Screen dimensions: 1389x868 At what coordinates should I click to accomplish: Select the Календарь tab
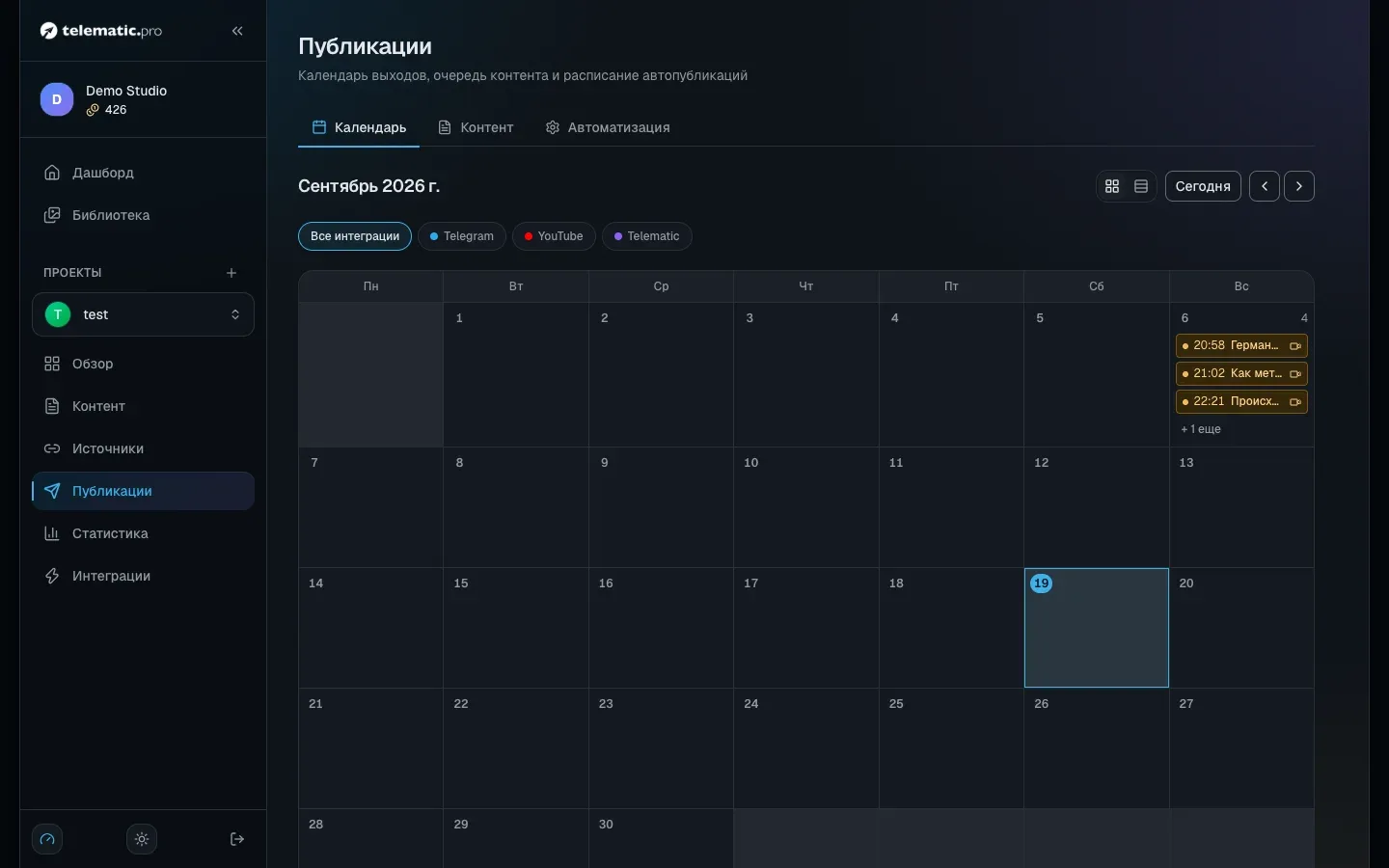359,127
